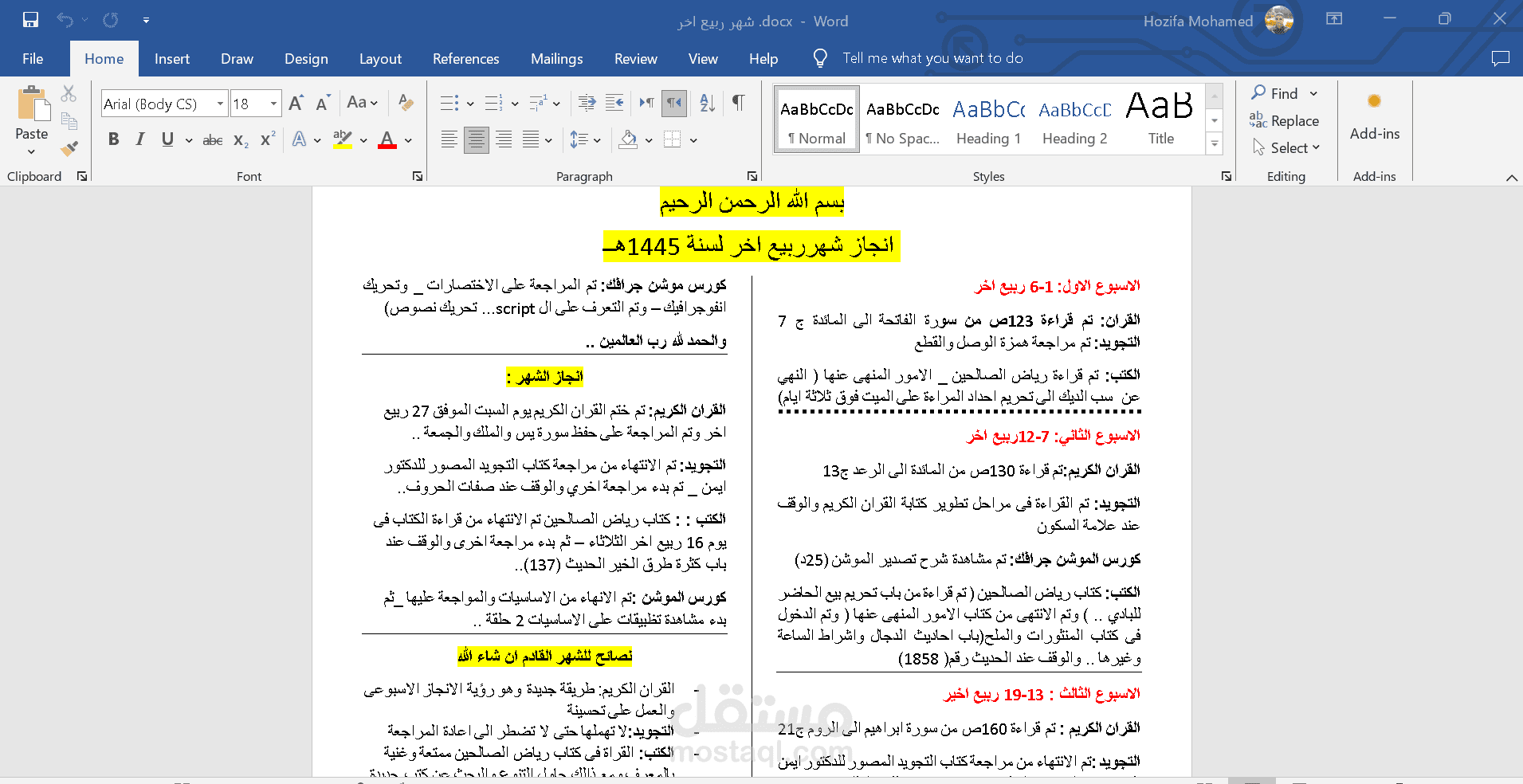1523x784 pixels.
Task: Click the Tell me what you want field
Action: (x=932, y=58)
